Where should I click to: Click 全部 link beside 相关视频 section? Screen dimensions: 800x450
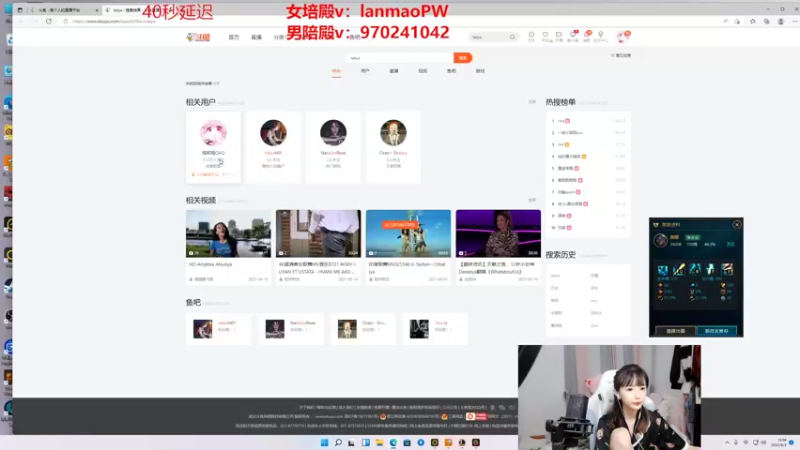(x=532, y=200)
